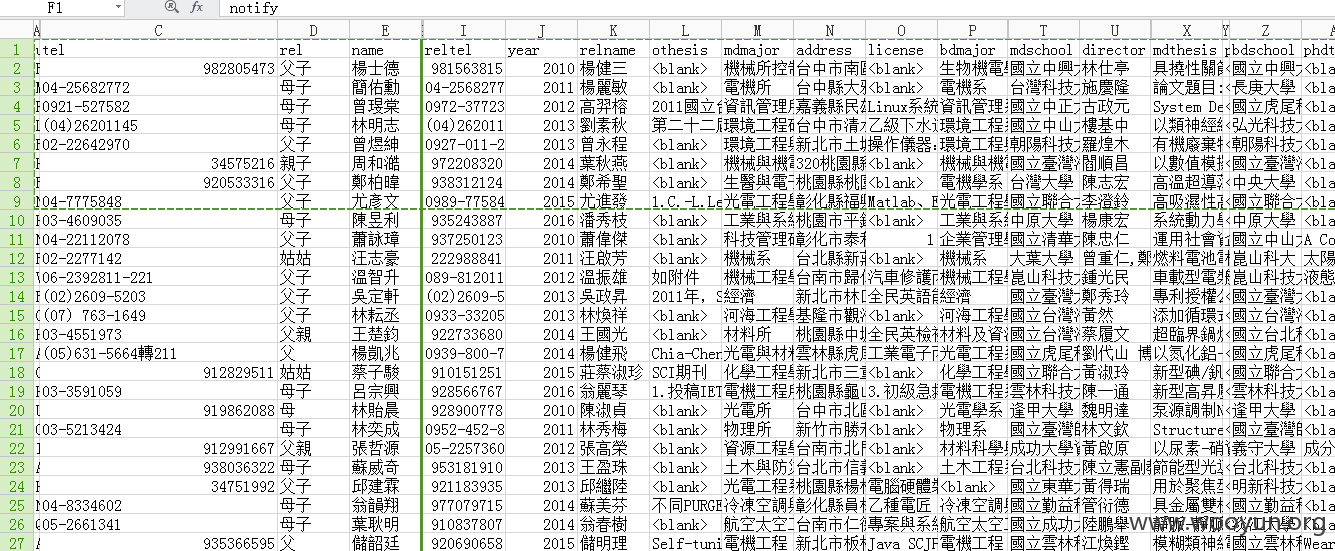Click cell containing 919862088
This screenshot has width=1335, height=551.
pos(158,410)
